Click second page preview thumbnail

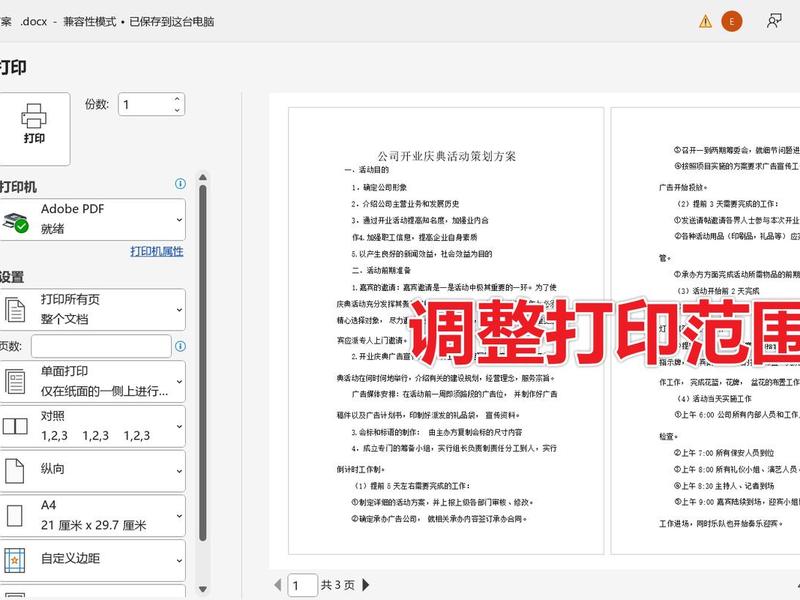(706, 331)
